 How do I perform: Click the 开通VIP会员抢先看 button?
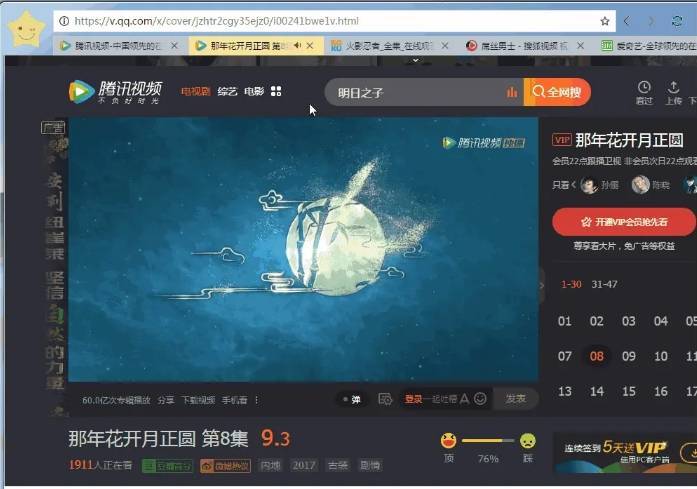click(624, 222)
